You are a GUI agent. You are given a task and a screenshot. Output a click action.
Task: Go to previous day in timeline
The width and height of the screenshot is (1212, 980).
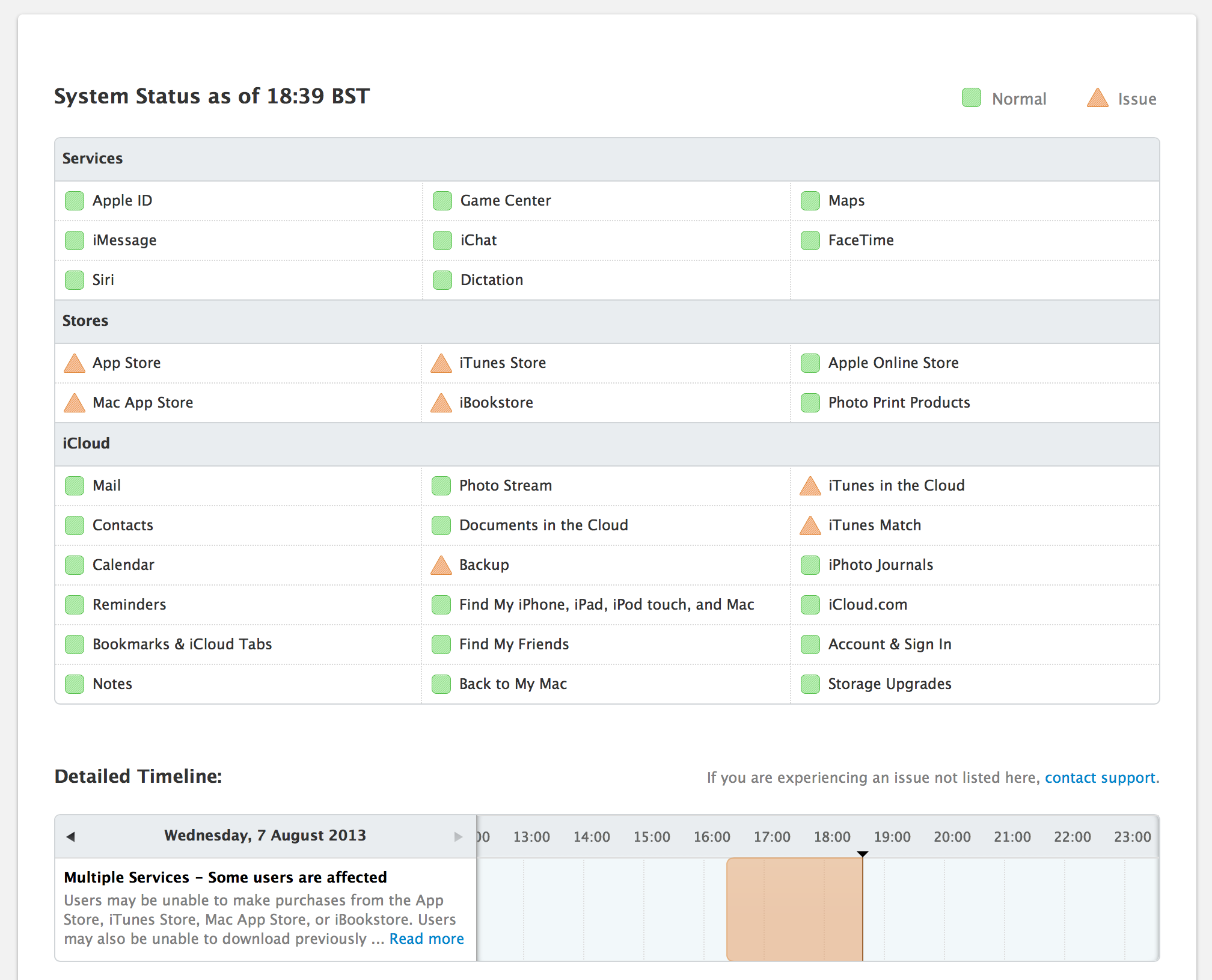click(71, 836)
